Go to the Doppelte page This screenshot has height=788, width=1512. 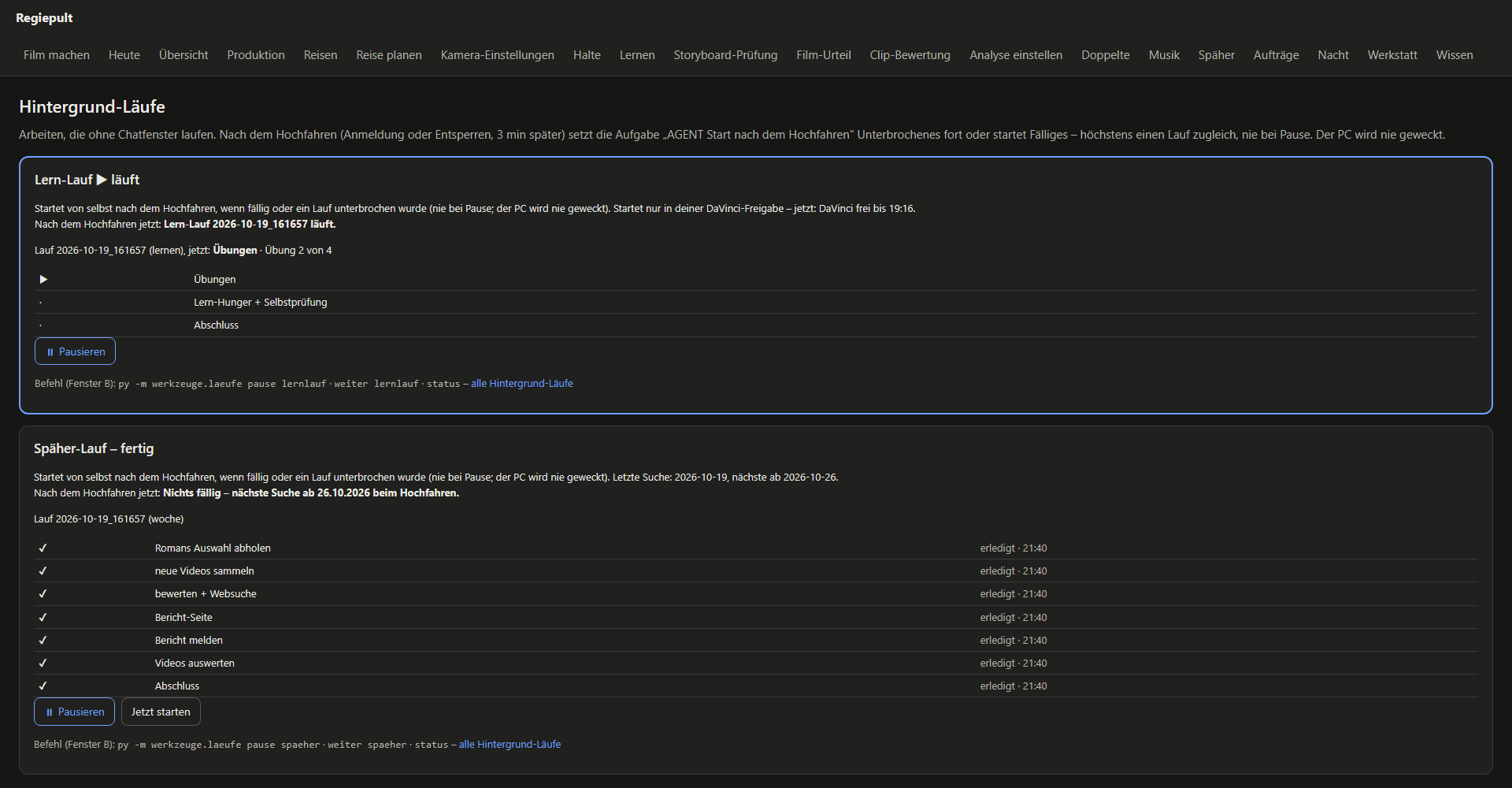click(1106, 55)
